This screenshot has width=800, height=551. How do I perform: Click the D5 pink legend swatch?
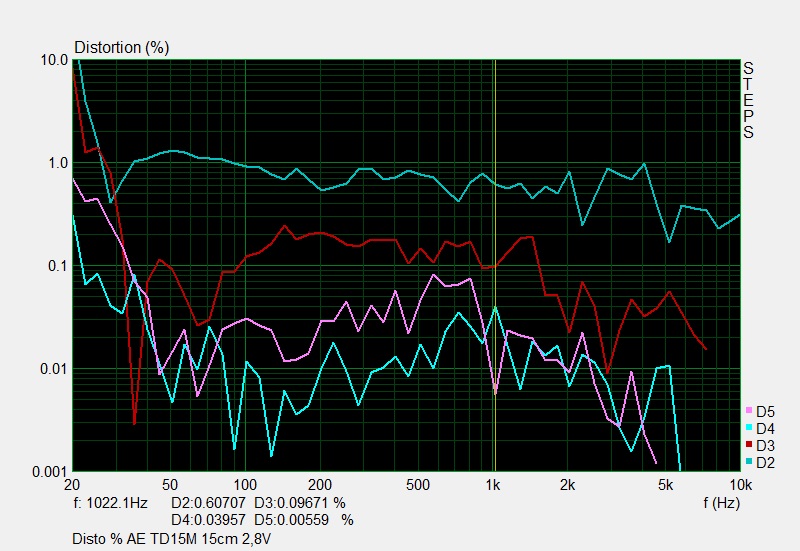pyautogui.click(x=748, y=411)
